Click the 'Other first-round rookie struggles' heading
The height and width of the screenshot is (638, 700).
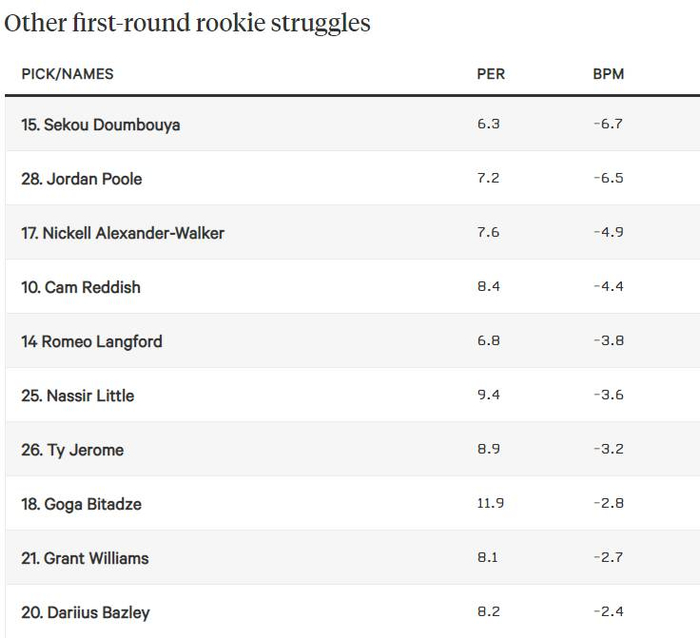point(187,23)
